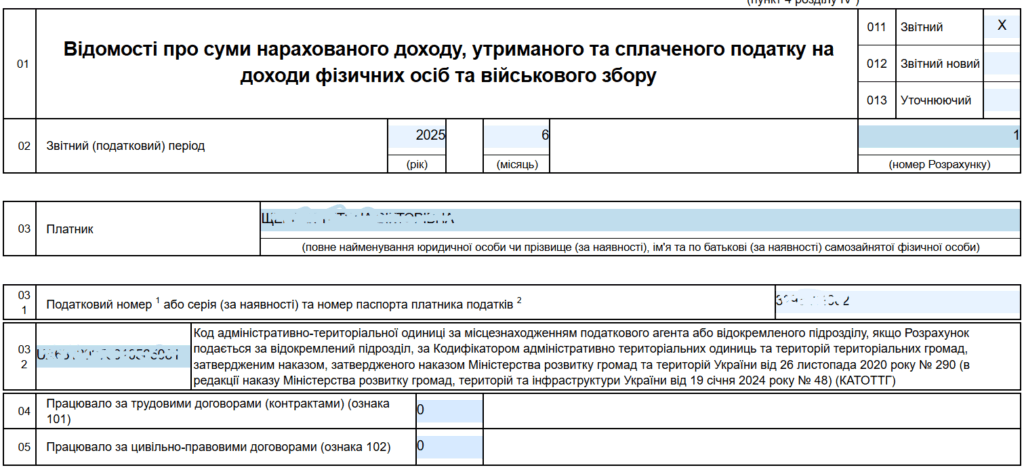Screen dimensions: 1024x472
Task: Check the Звітний новий box
Action: tap(1002, 63)
